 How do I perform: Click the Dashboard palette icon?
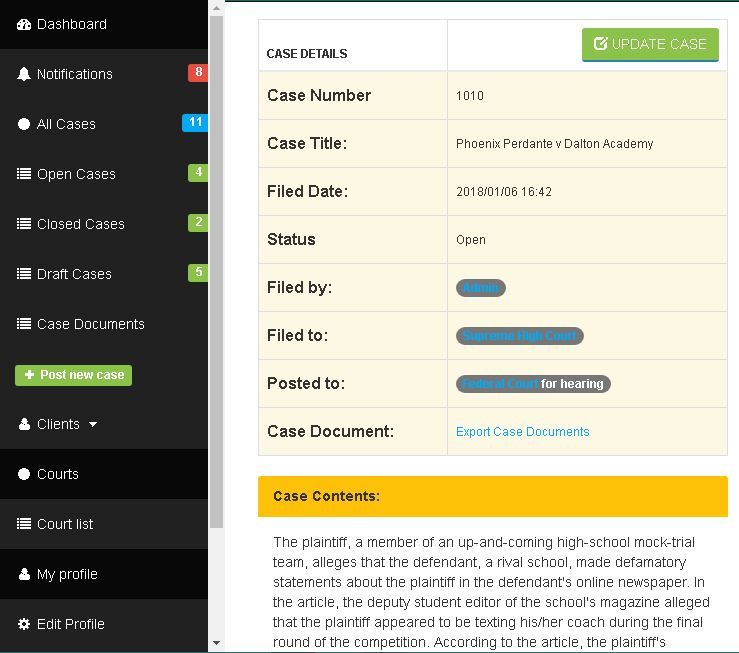[24, 24]
